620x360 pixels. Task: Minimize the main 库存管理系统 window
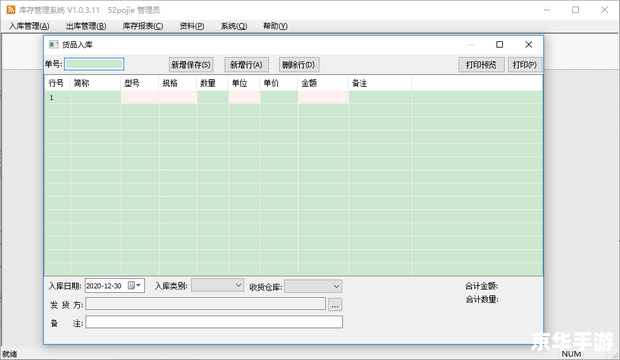click(547, 9)
